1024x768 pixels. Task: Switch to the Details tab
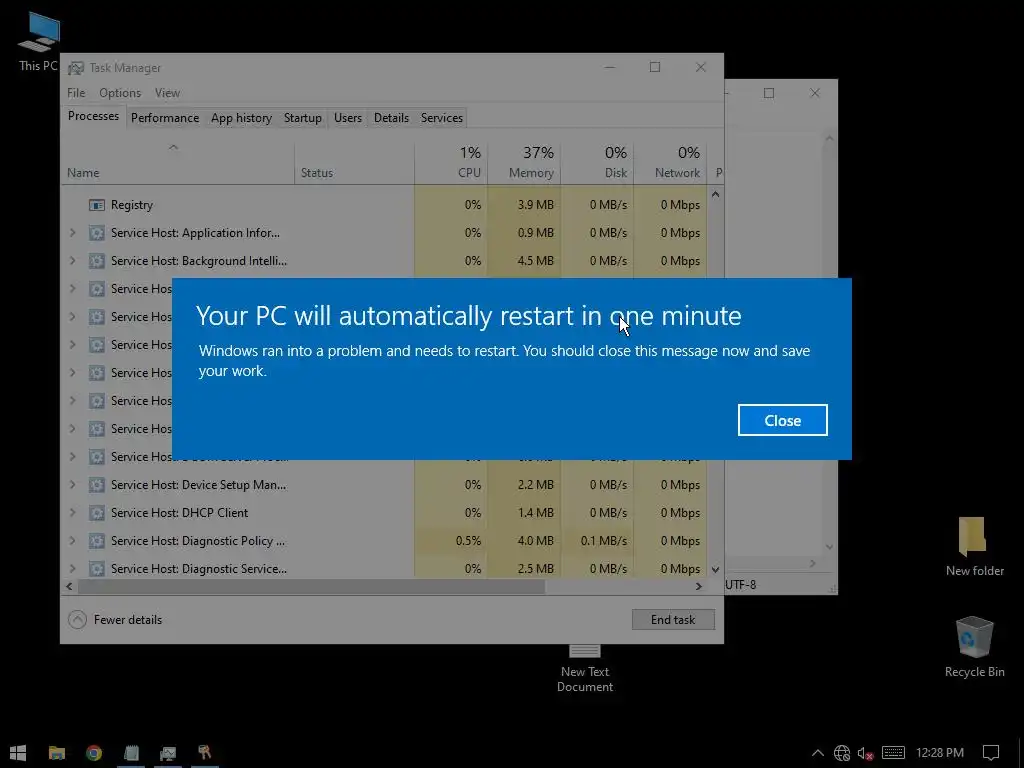point(391,118)
